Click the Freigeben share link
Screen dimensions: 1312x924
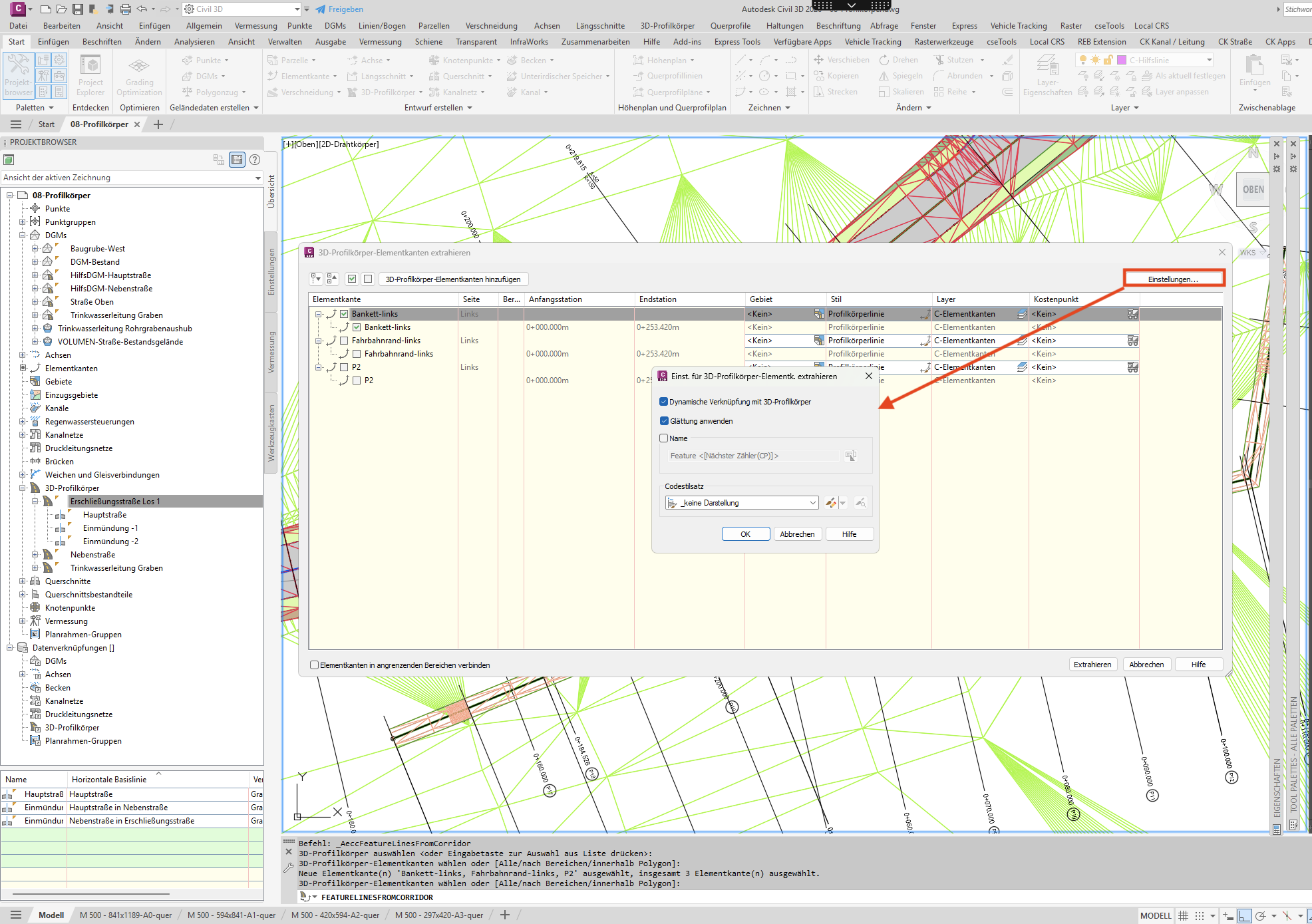(x=339, y=9)
